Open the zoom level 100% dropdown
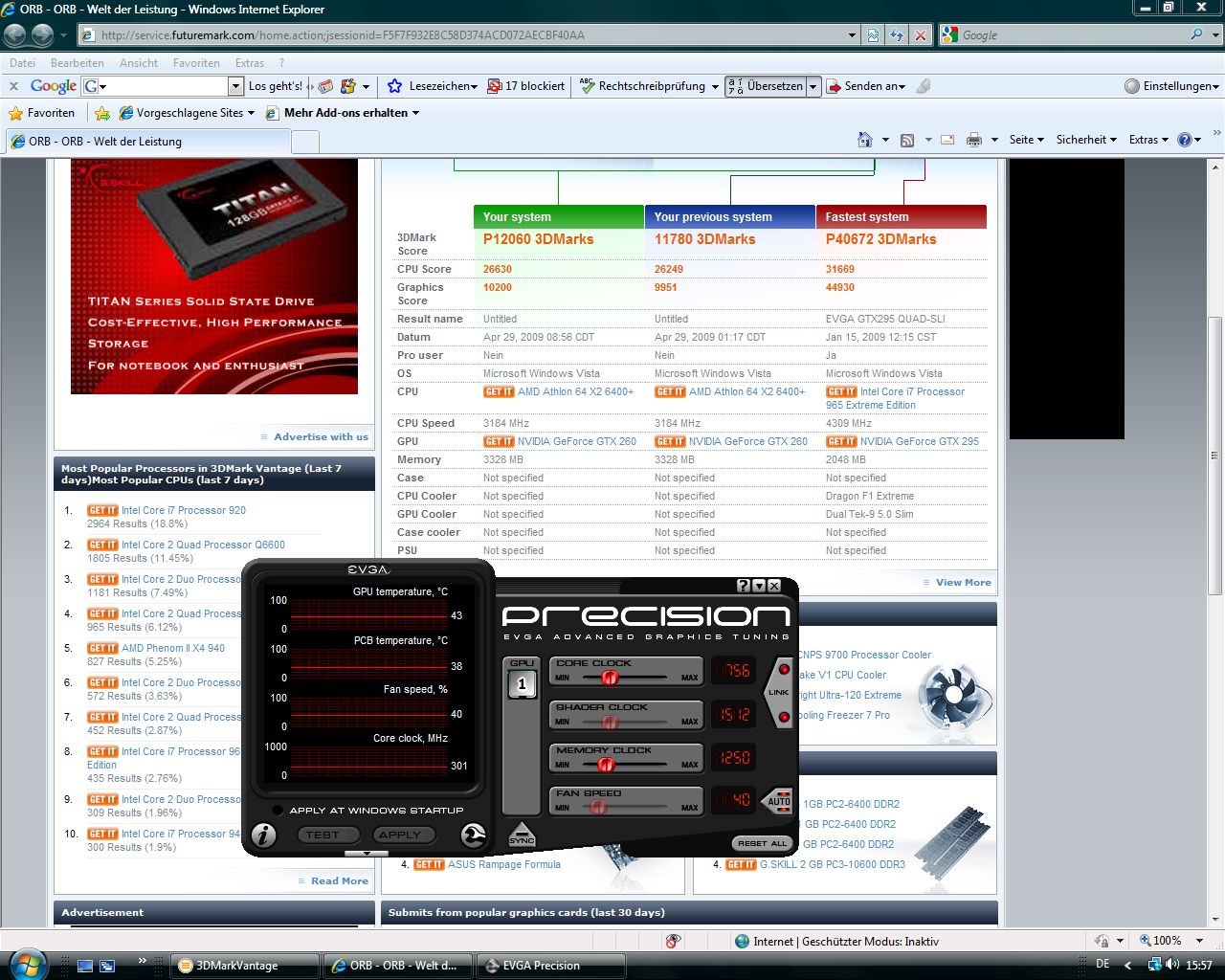 [1199, 941]
